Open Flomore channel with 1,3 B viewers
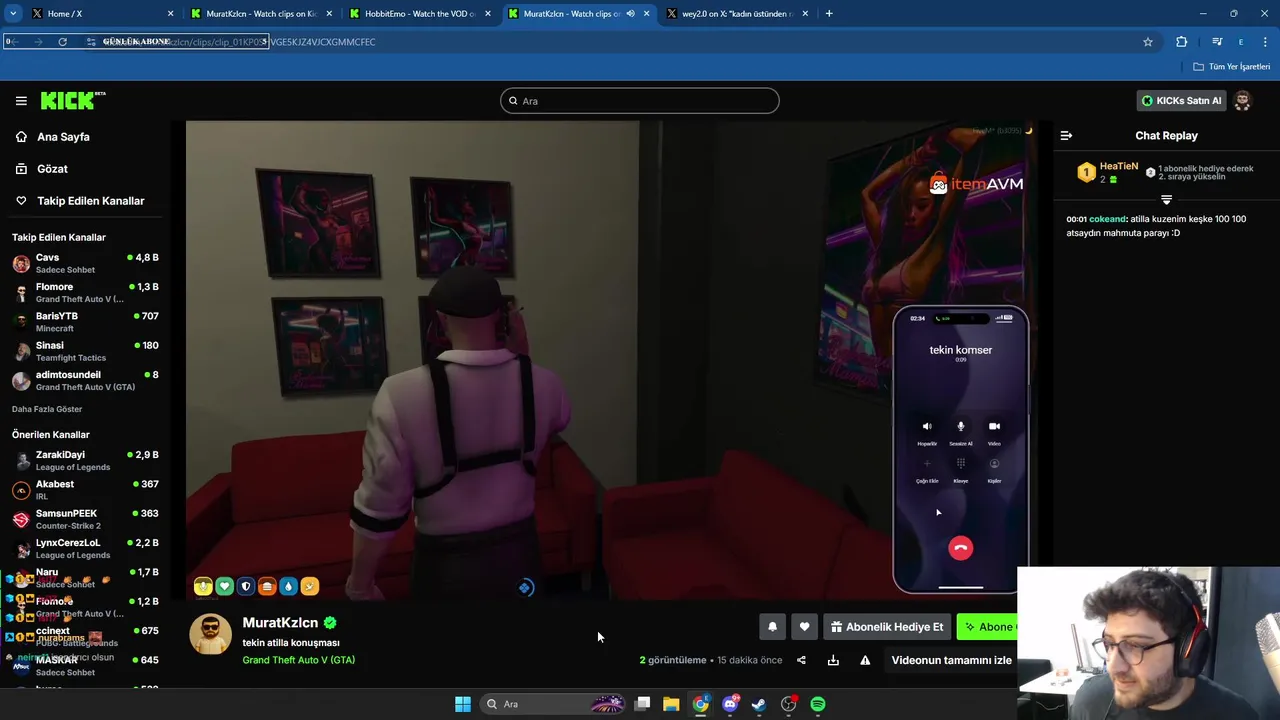 [85, 292]
